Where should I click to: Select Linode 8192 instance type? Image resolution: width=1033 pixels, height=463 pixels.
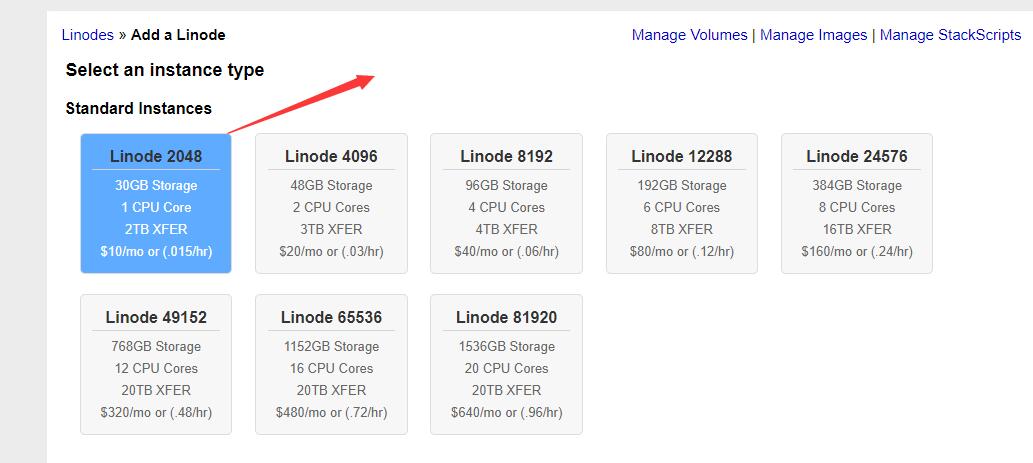coord(507,204)
